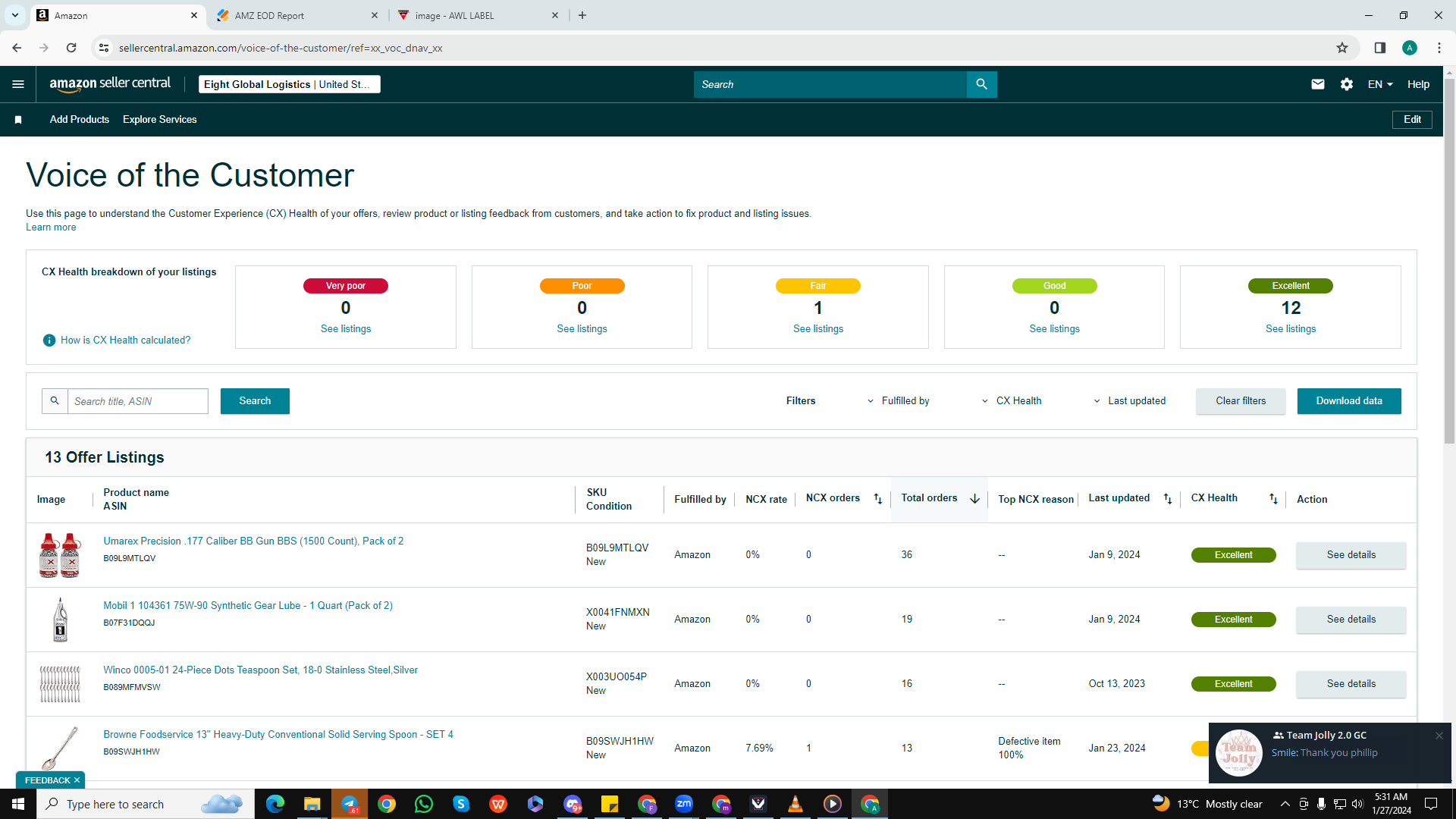Open the Winco teaspoon set thumbnail
The image size is (1456, 819).
click(x=60, y=684)
